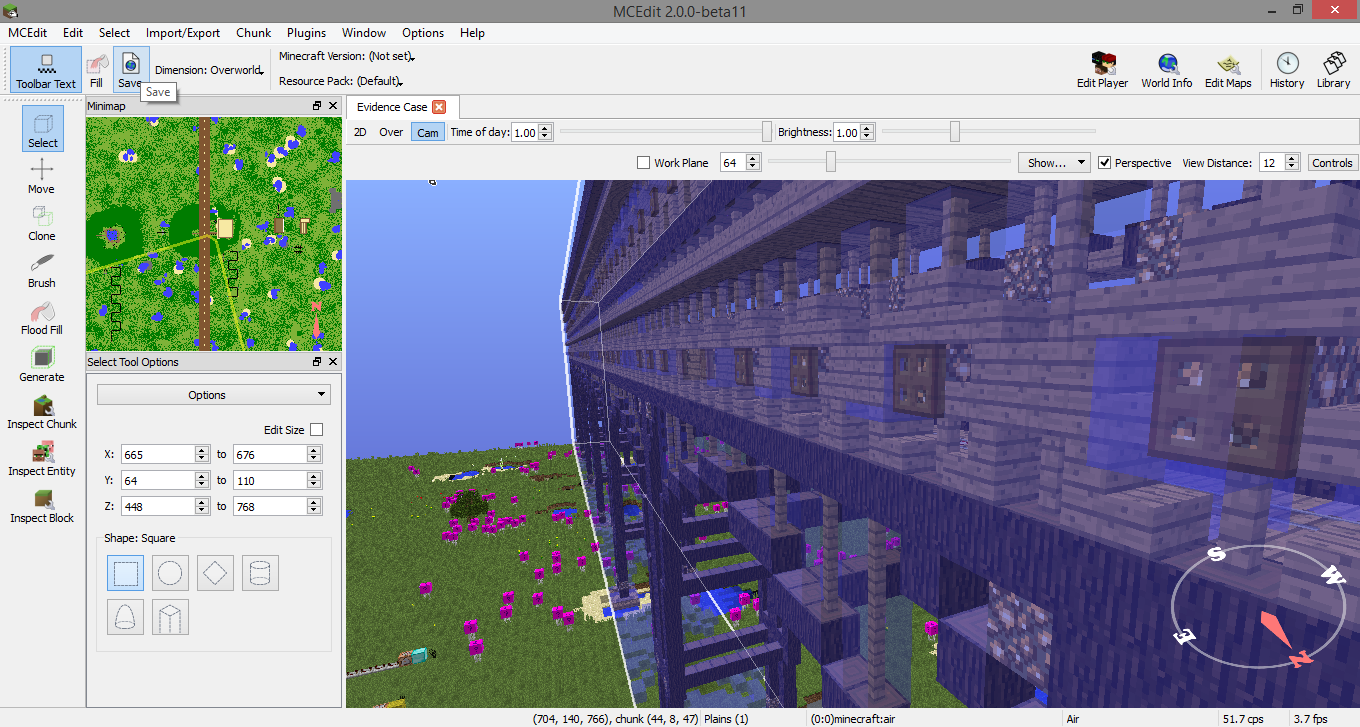Open the Show... dropdown
Image resolution: width=1360 pixels, height=727 pixels.
1054,163
